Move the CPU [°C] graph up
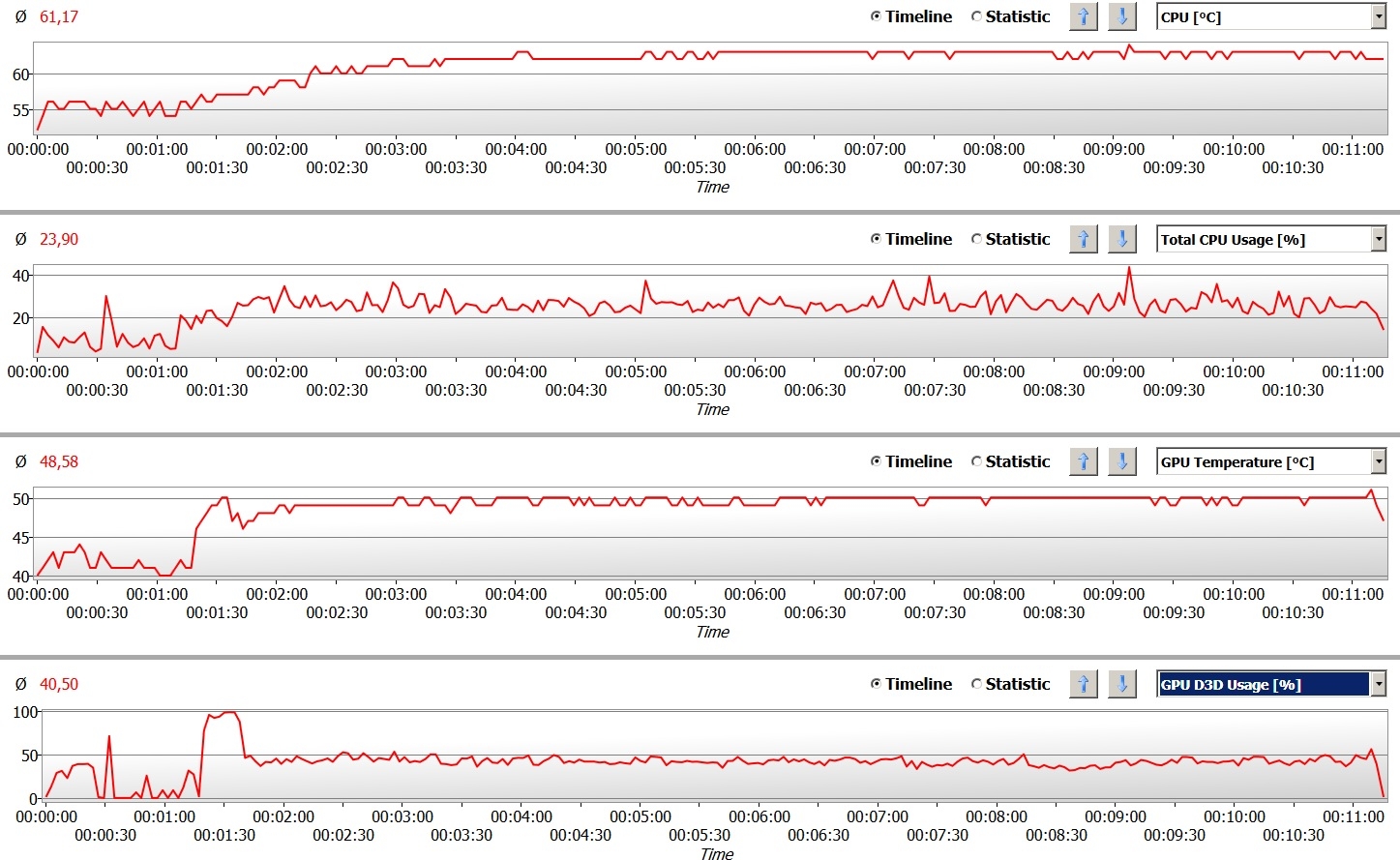1400x860 pixels. click(1084, 16)
